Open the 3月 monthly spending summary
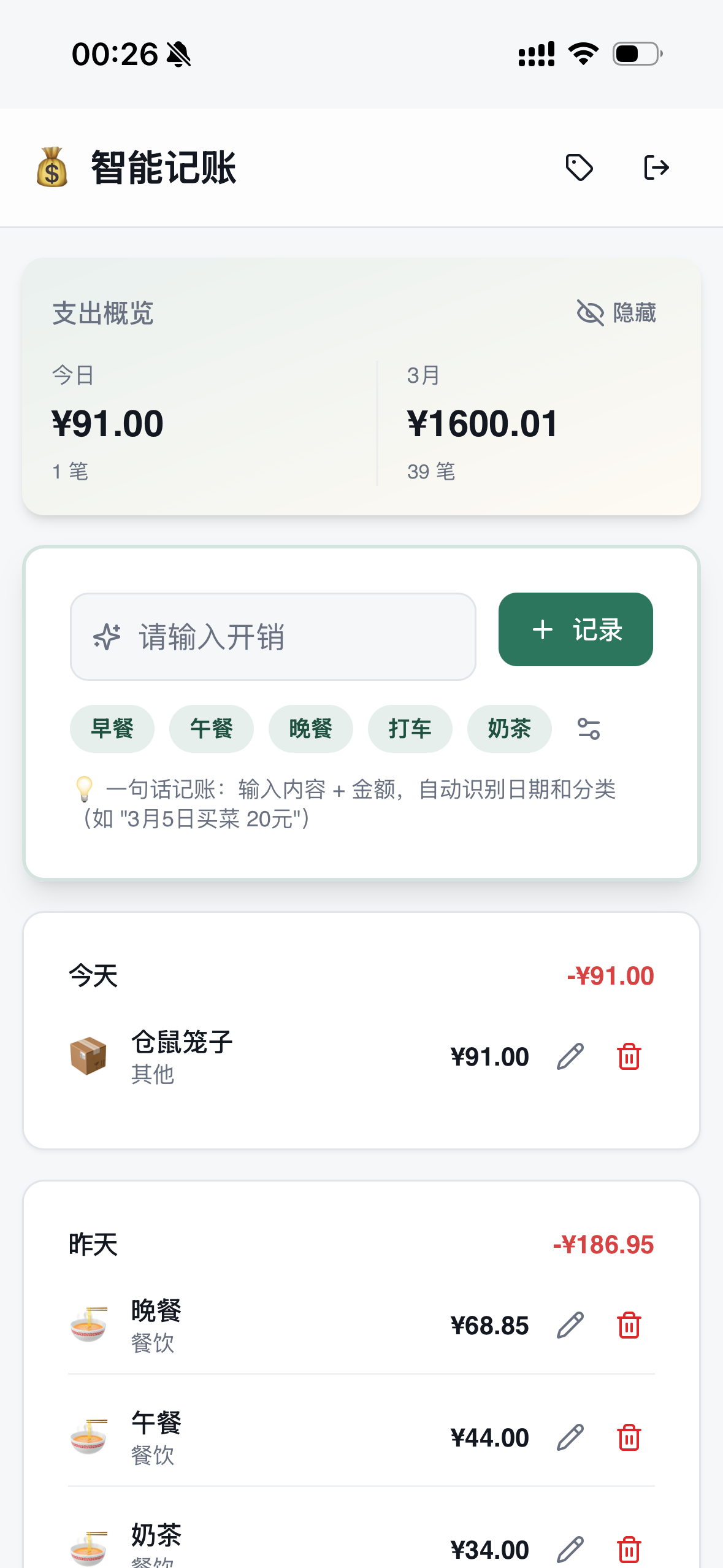This screenshot has width=723, height=1568. tap(483, 423)
